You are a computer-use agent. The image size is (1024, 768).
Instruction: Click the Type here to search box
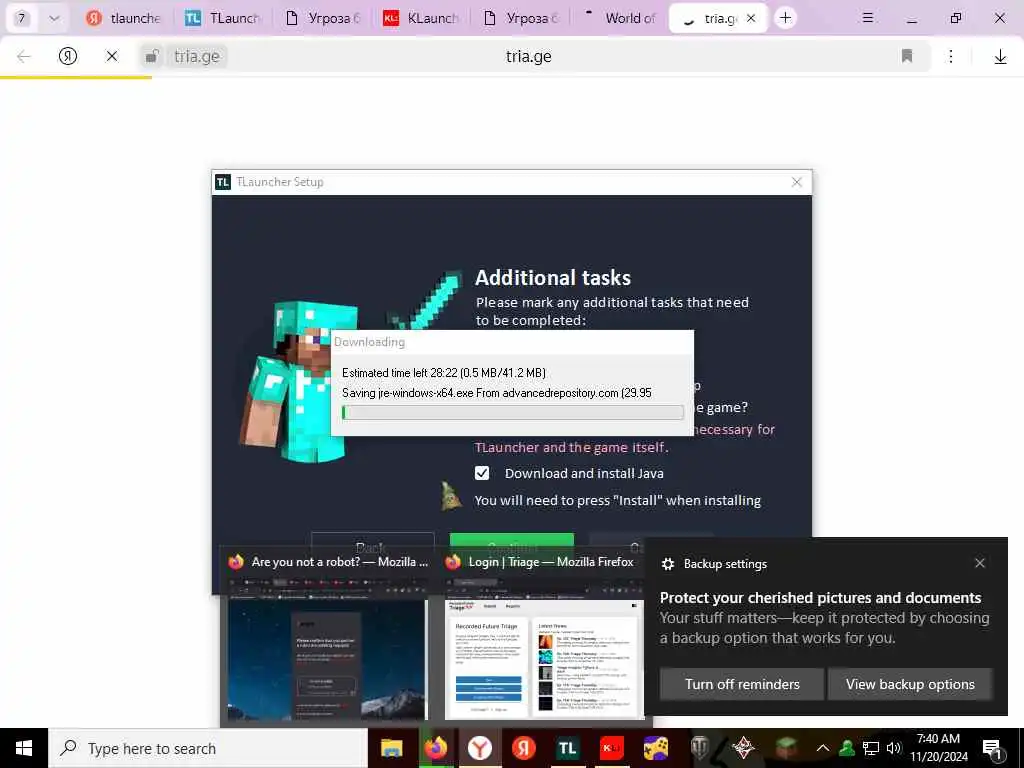pos(208,748)
